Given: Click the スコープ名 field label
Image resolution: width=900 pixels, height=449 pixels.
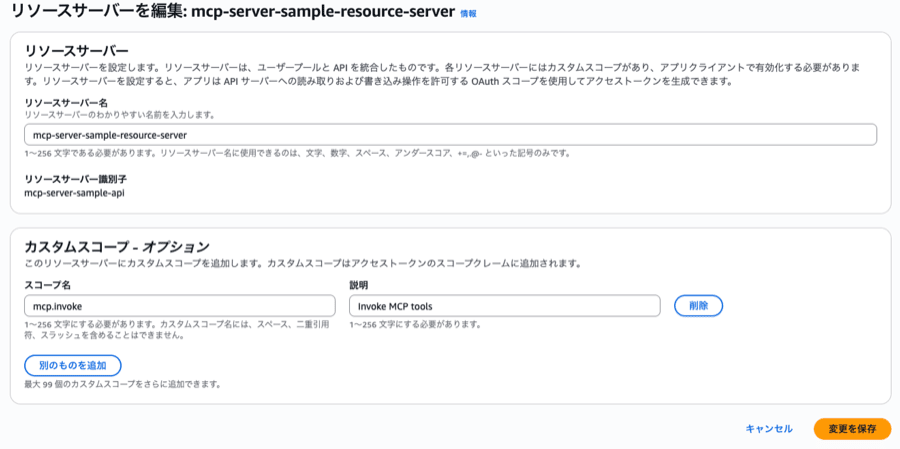Looking at the screenshot, I should [46, 285].
